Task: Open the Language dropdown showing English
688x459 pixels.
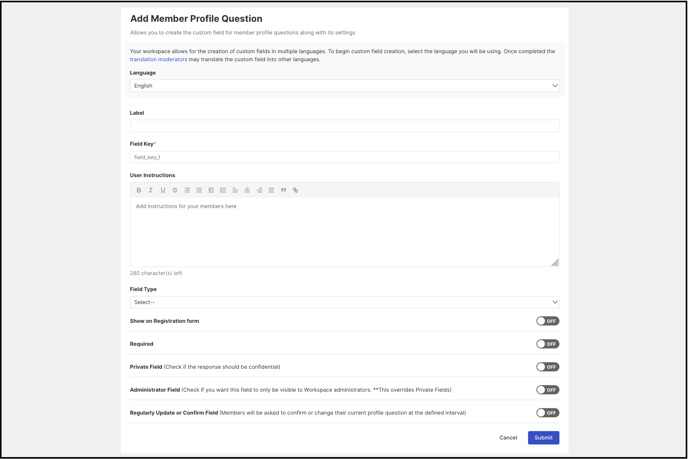Action: pos(344,86)
